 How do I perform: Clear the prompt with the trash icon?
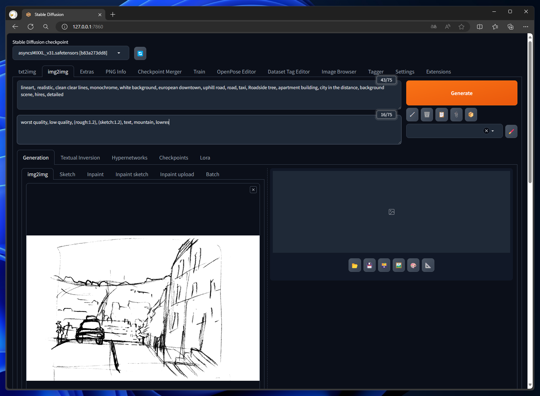tap(427, 115)
